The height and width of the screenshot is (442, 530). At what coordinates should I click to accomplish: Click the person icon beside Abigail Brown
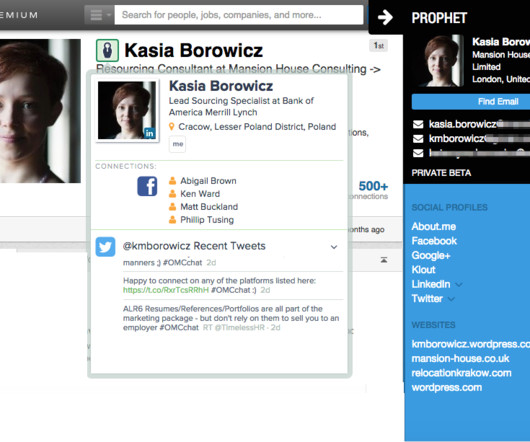[x=172, y=181]
